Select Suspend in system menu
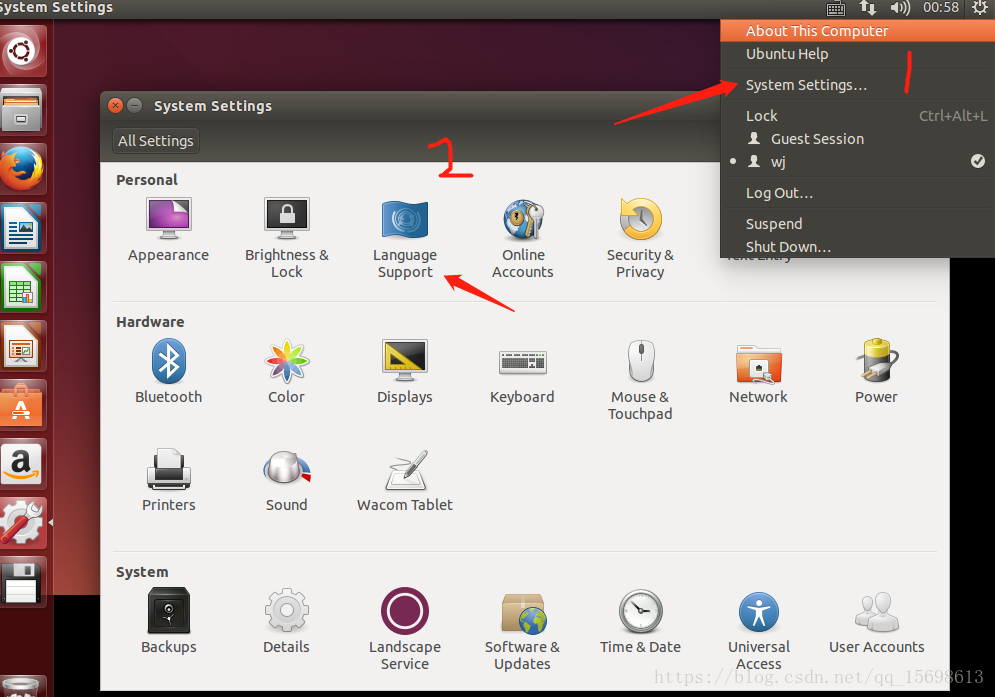Image resolution: width=995 pixels, height=697 pixels. tap(857, 224)
